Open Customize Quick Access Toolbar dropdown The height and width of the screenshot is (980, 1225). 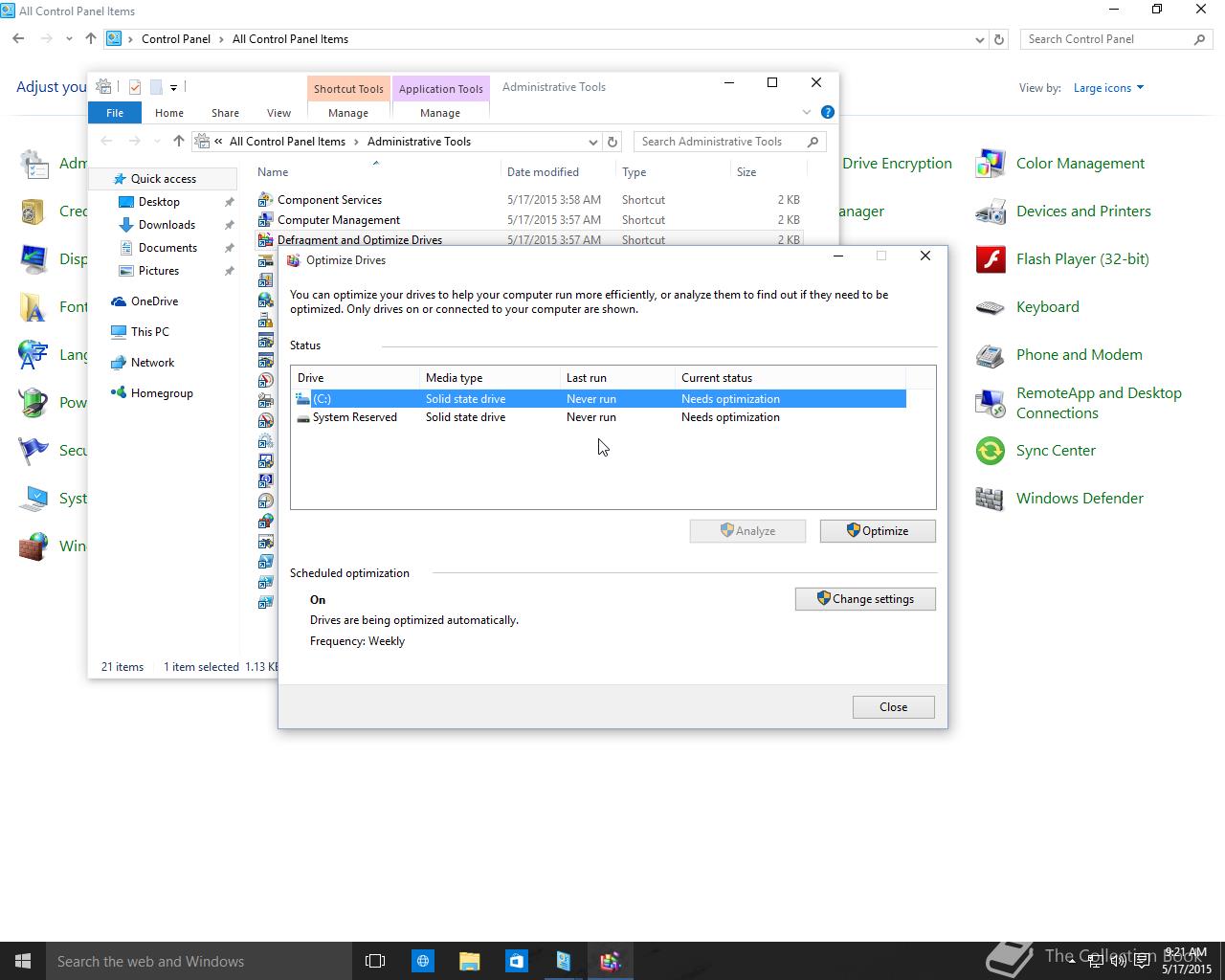[173, 87]
